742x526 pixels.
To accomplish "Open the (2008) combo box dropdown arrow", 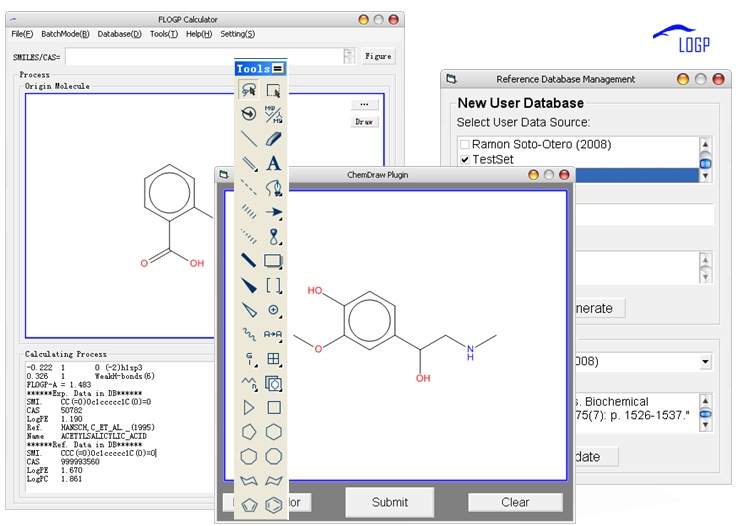I will pyautogui.click(x=705, y=362).
